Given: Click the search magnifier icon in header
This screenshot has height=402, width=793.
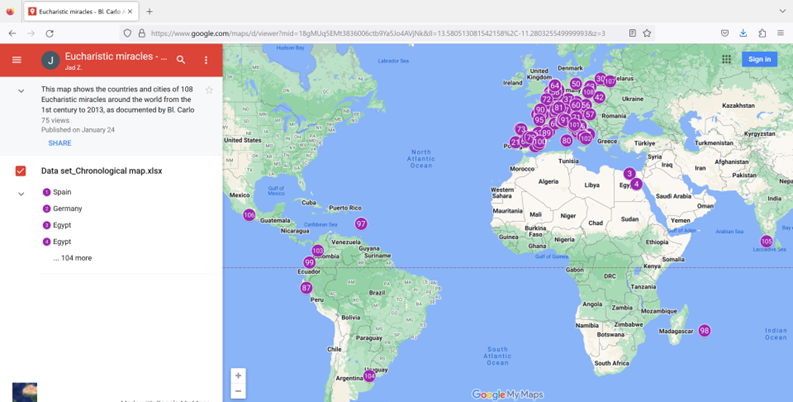Looking at the screenshot, I should [181, 60].
